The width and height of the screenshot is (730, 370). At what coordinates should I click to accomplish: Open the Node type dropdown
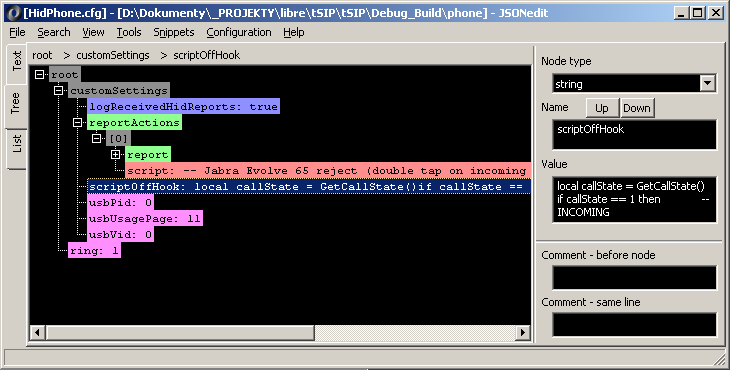707,84
